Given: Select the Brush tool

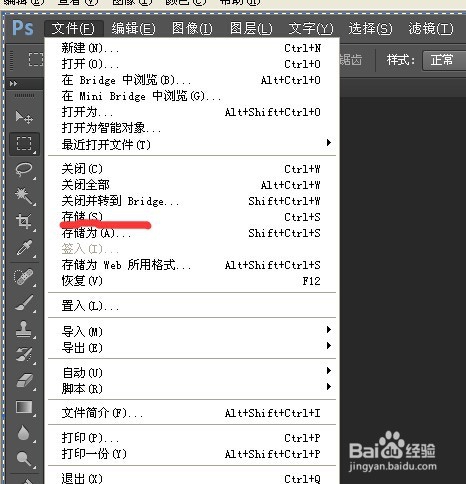Looking at the screenshot, I should point(24,303).
